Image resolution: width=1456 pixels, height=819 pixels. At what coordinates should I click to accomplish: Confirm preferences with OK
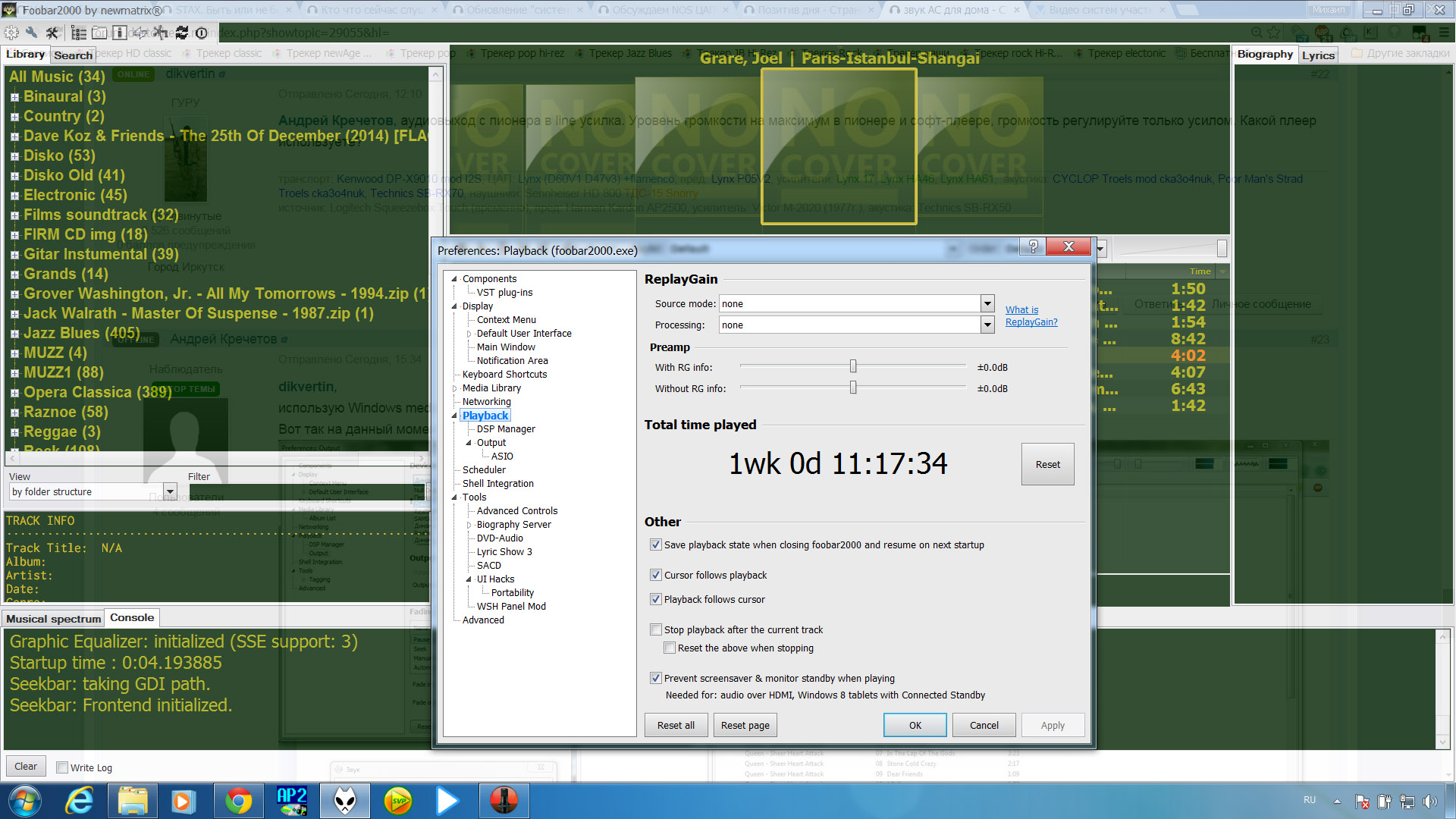[x=915, y=725]
